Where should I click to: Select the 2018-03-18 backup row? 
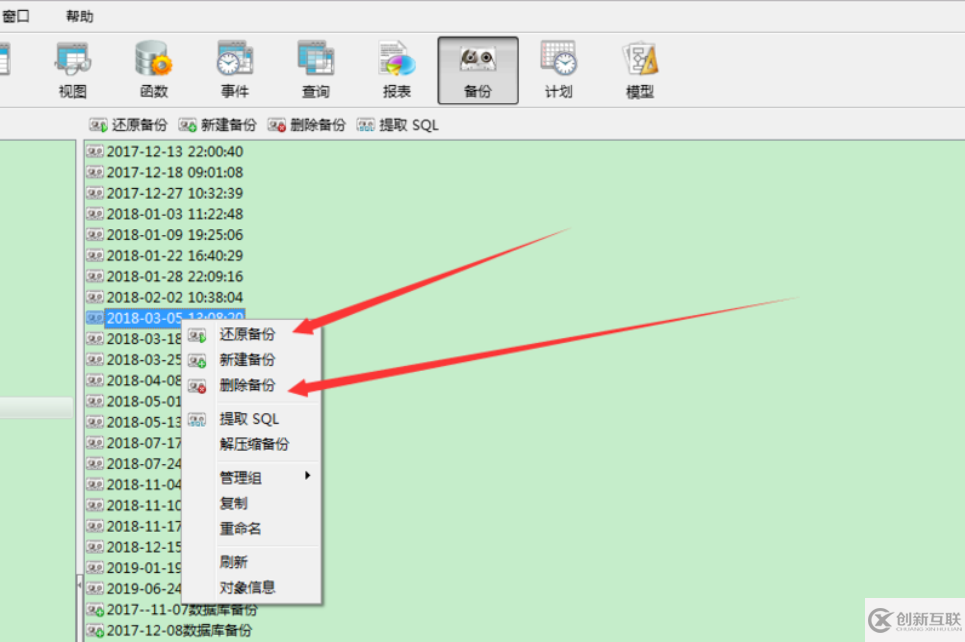tap(134, 339)
